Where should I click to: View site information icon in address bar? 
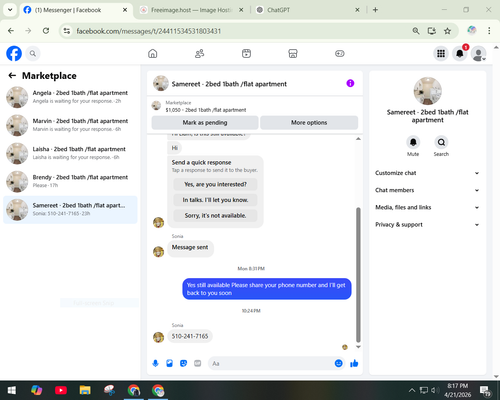point(67,31)
